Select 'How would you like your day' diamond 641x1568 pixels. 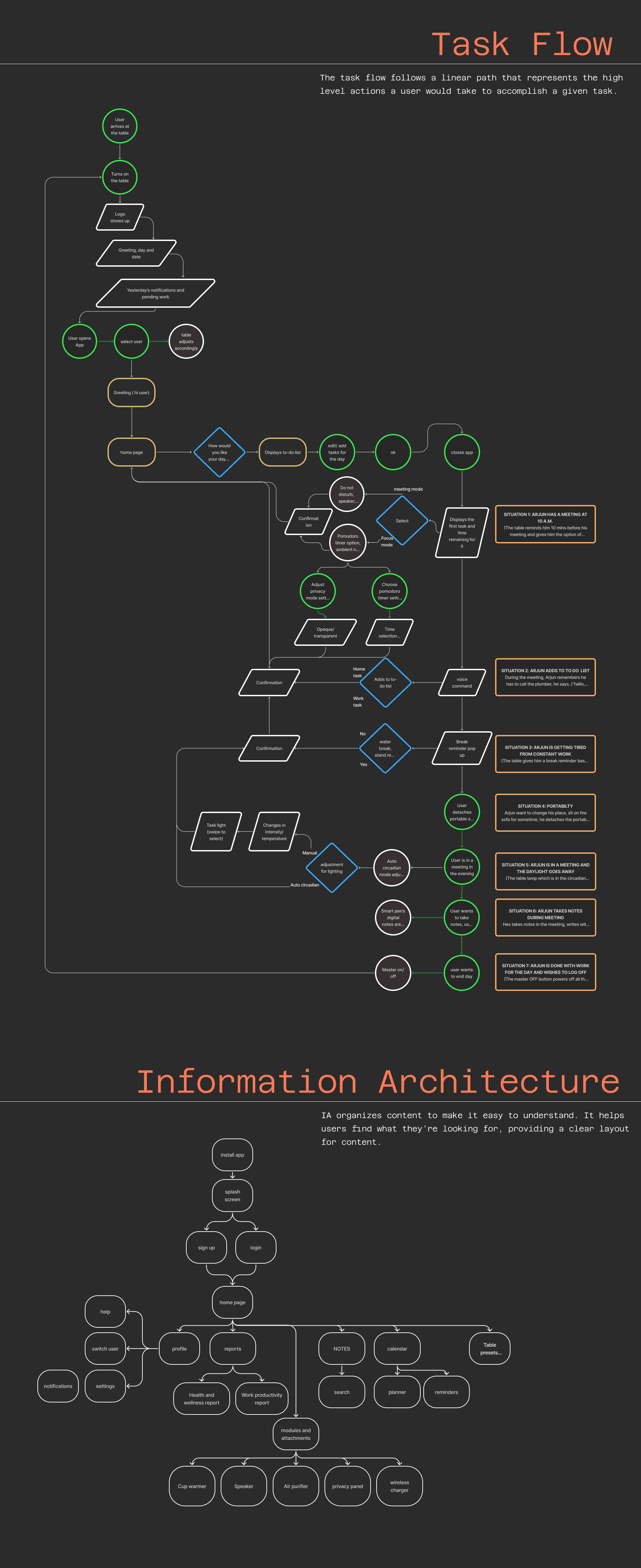(x=219, y=452)
